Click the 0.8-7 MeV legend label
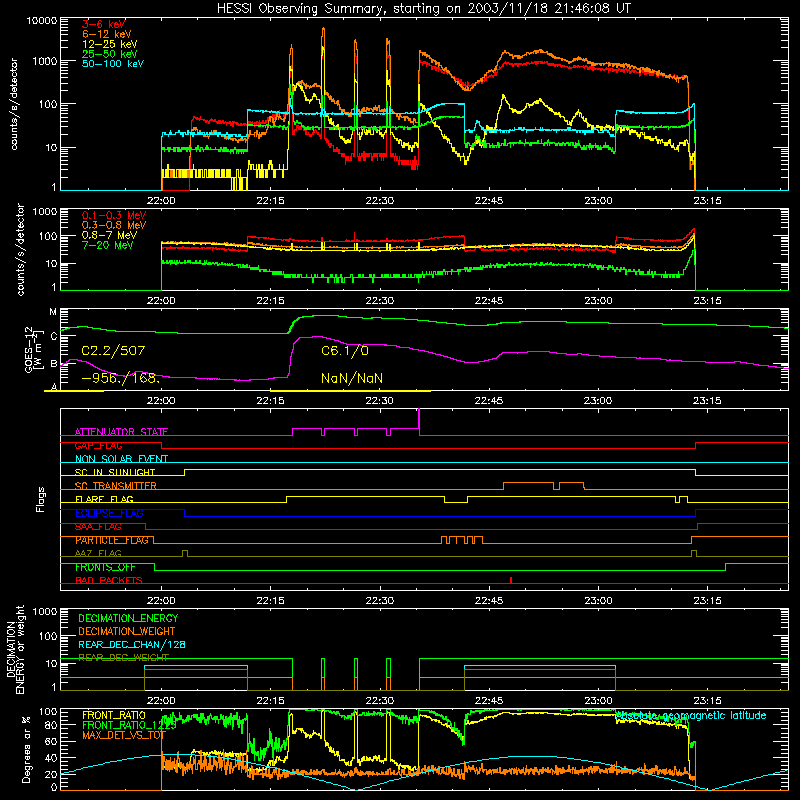This screenshot has width=800, height=800. pos(109,235)
